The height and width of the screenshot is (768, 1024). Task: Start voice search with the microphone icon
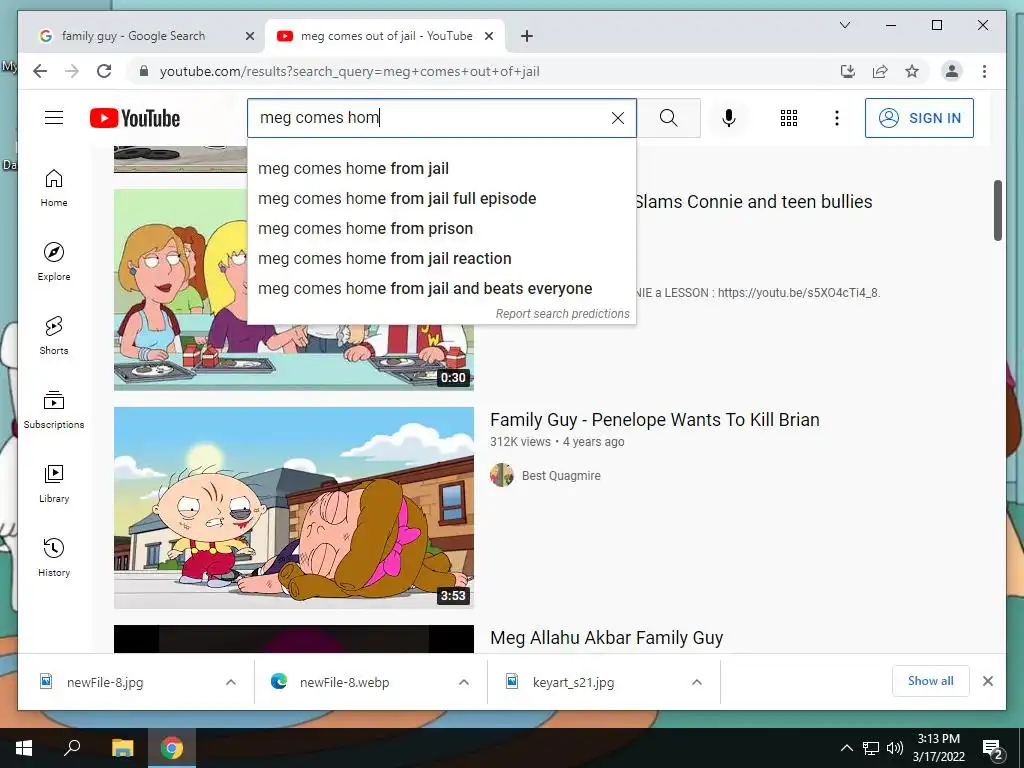729,118
